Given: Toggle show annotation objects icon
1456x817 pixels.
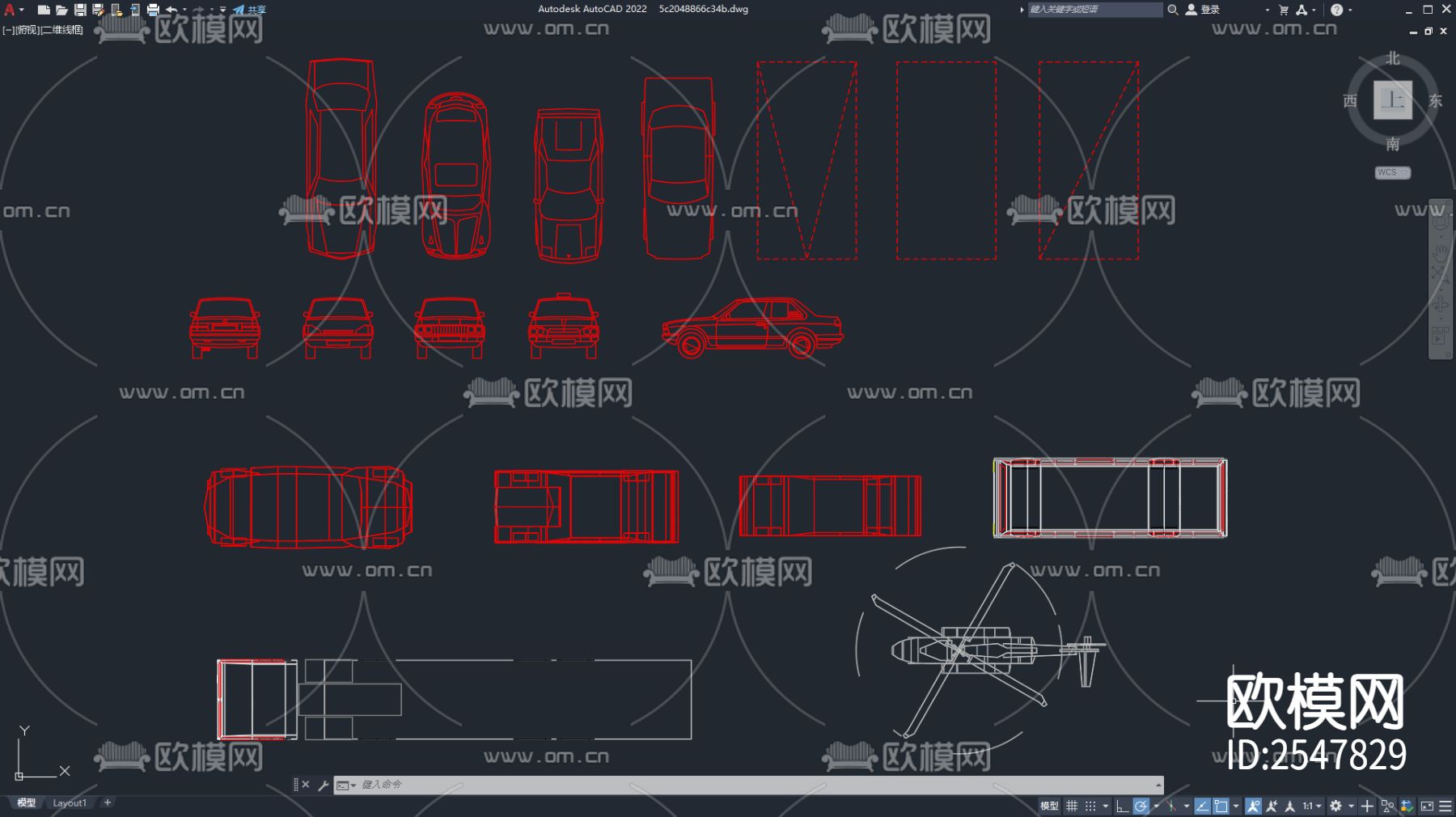Looking at the screenshot, I should coord(1253,806).
